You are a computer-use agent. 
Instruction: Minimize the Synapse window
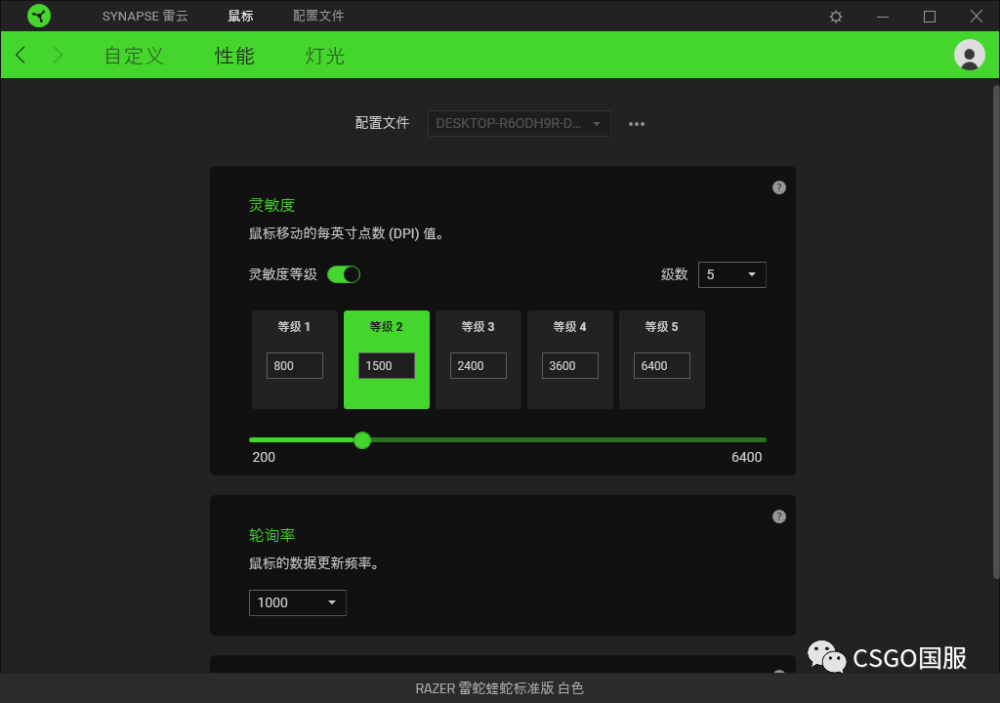coord(883,17)
